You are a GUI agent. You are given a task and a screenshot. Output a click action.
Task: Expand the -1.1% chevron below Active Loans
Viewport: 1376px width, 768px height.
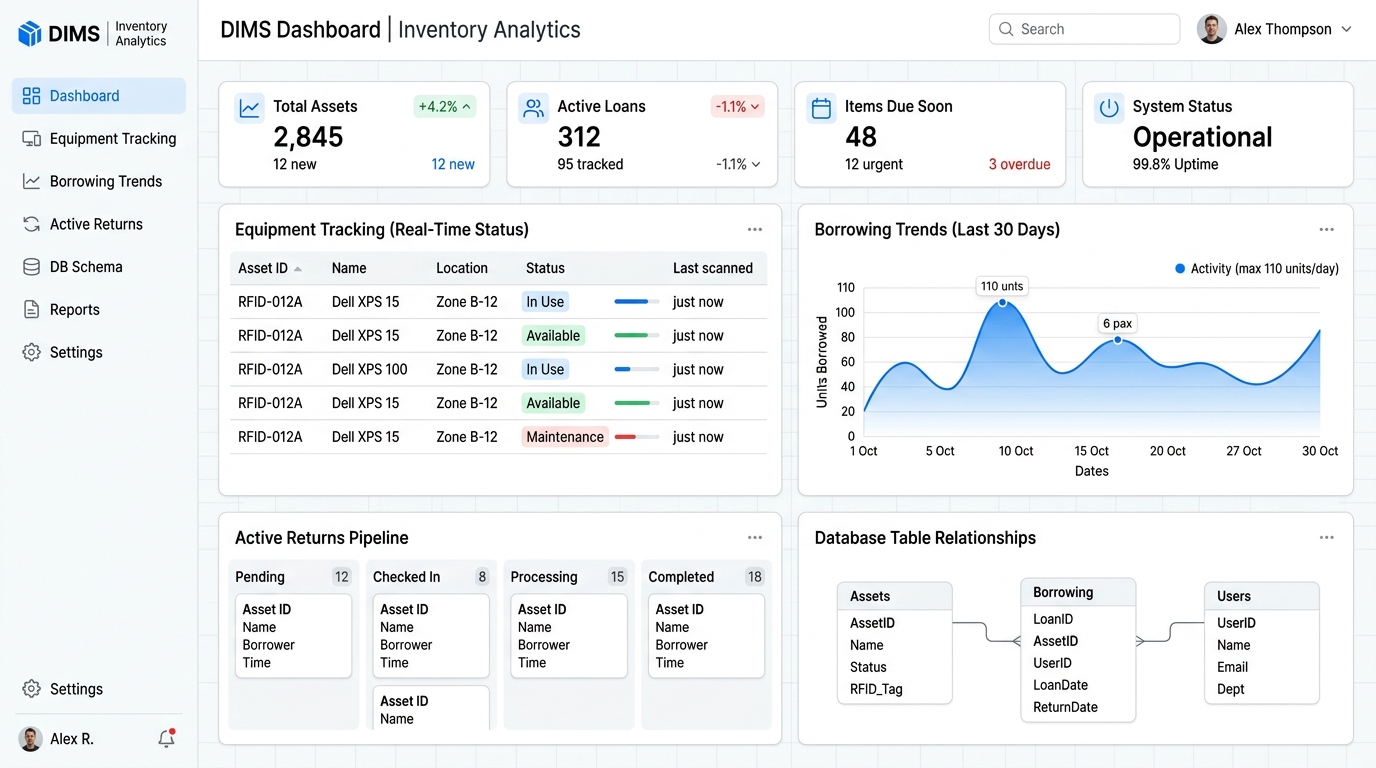tap(756, 165)
